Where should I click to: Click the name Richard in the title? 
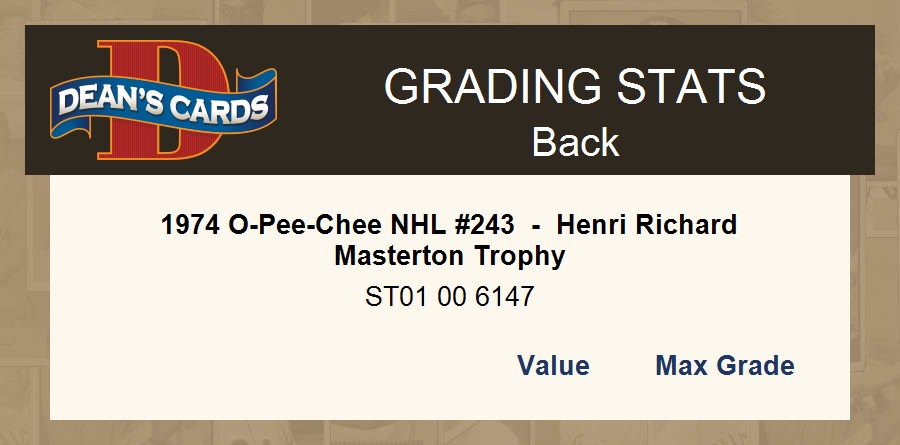[x=690, y=224]
